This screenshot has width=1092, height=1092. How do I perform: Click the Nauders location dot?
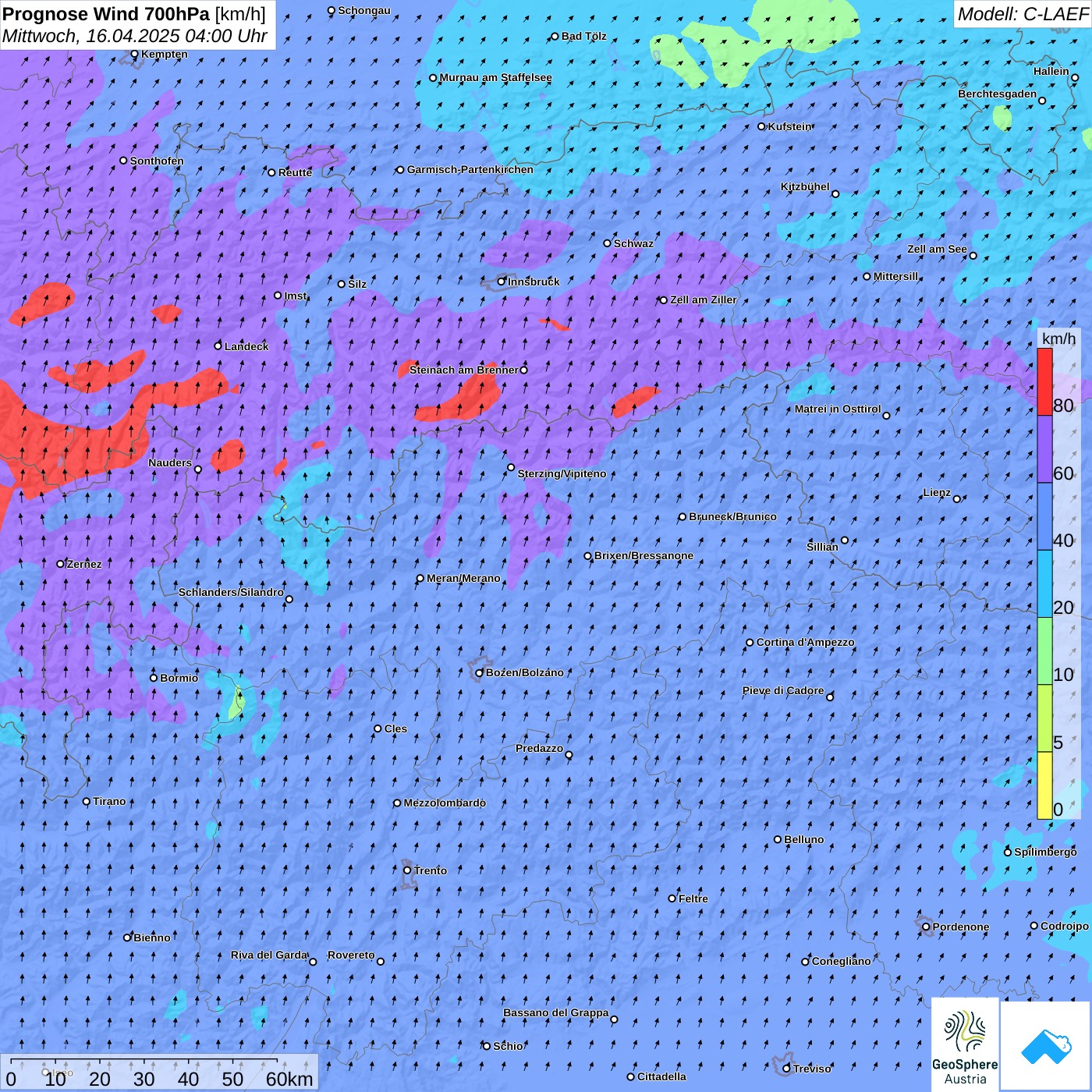click(198, 470)
